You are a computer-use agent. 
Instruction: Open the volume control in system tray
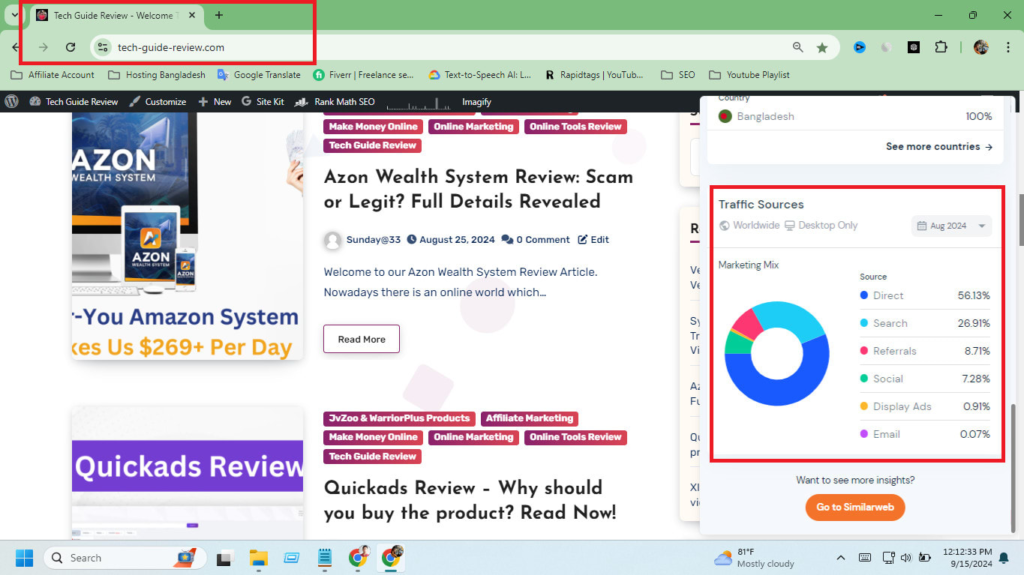tap(906, 558)
